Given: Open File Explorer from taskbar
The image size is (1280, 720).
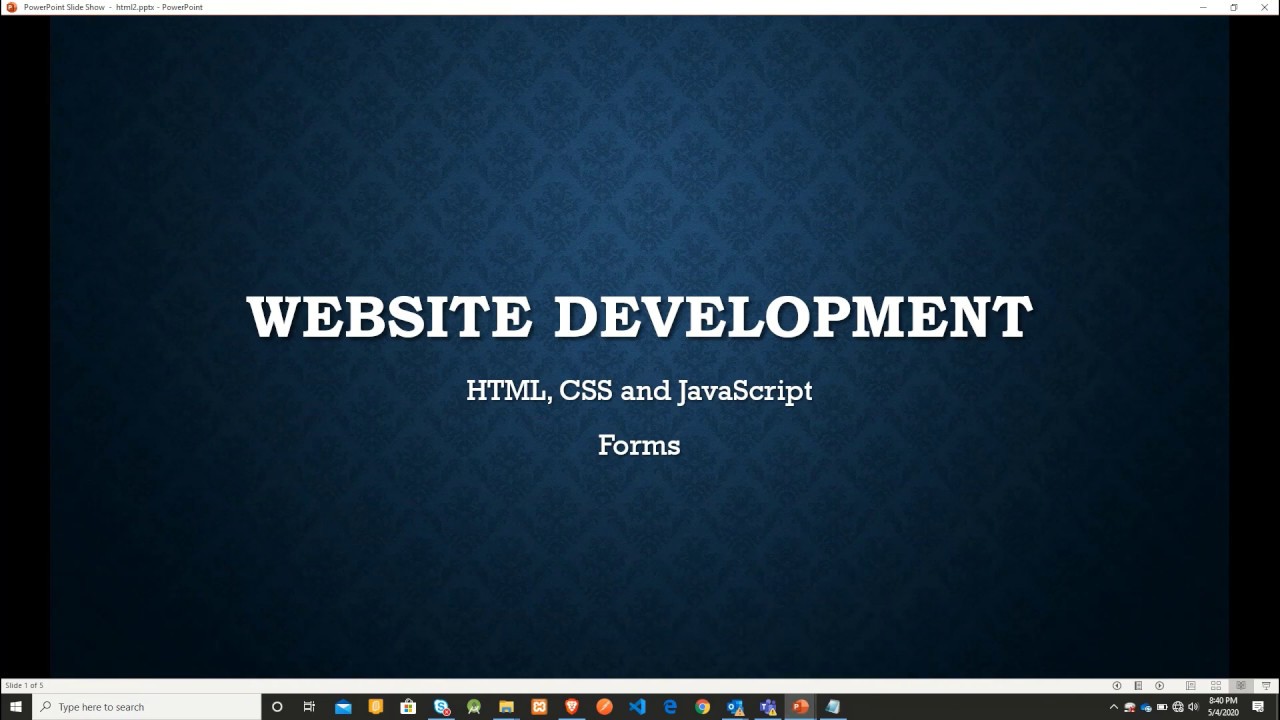Looking at the screenshot, I should coord(506,707).
